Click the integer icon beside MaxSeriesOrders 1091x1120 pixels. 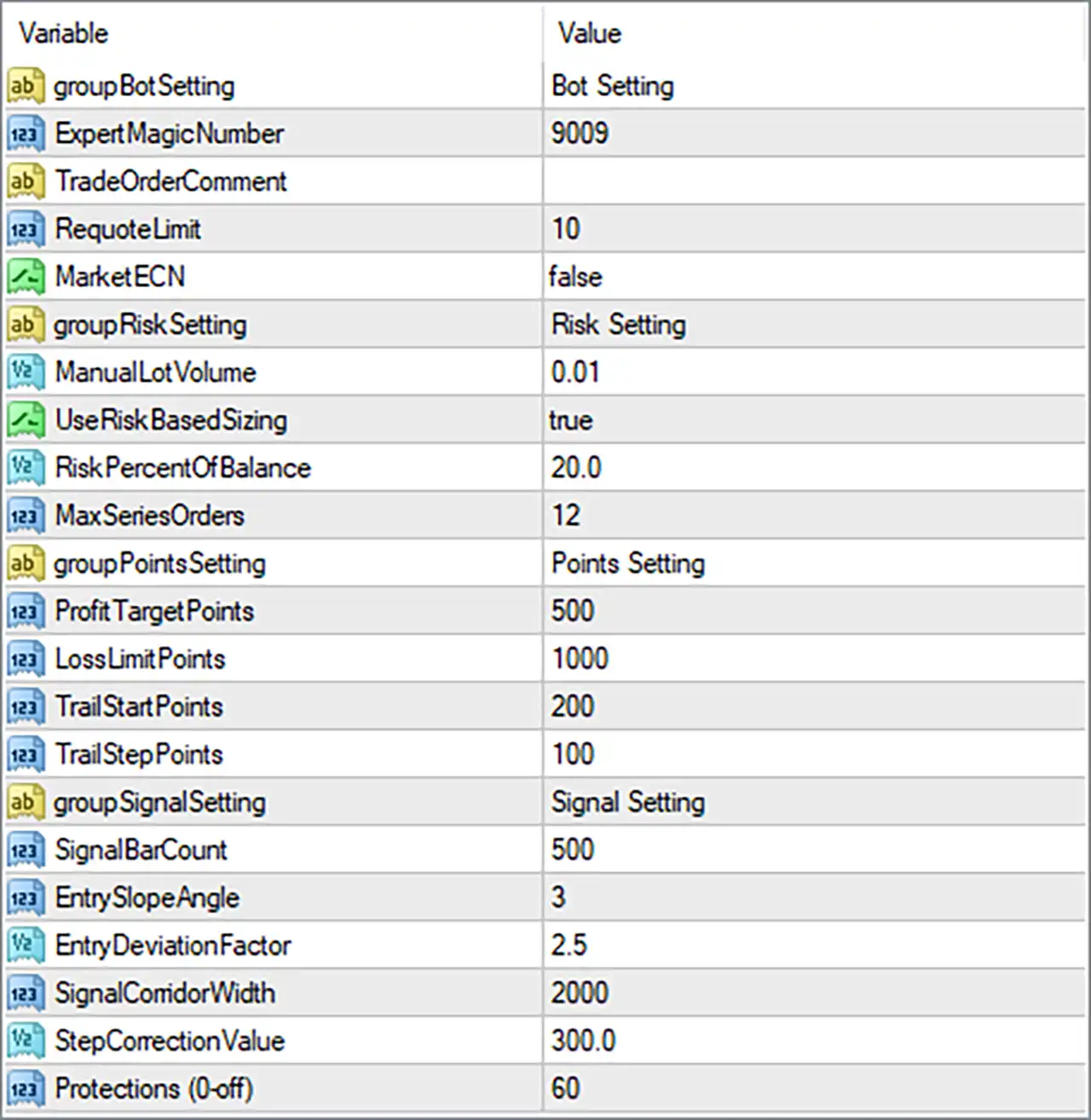[25, 516]
